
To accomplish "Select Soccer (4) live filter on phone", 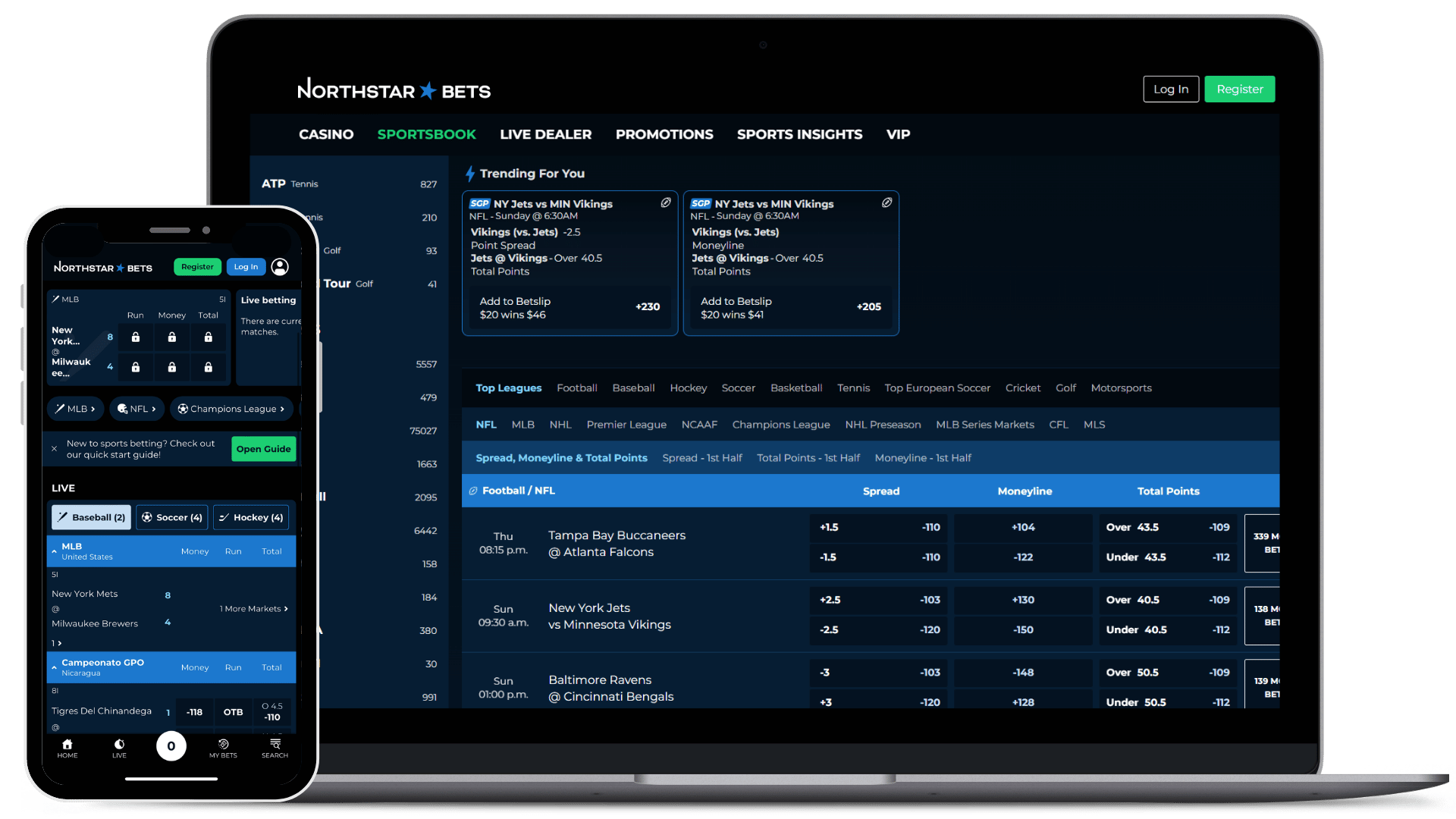I will tap(172, 518).
